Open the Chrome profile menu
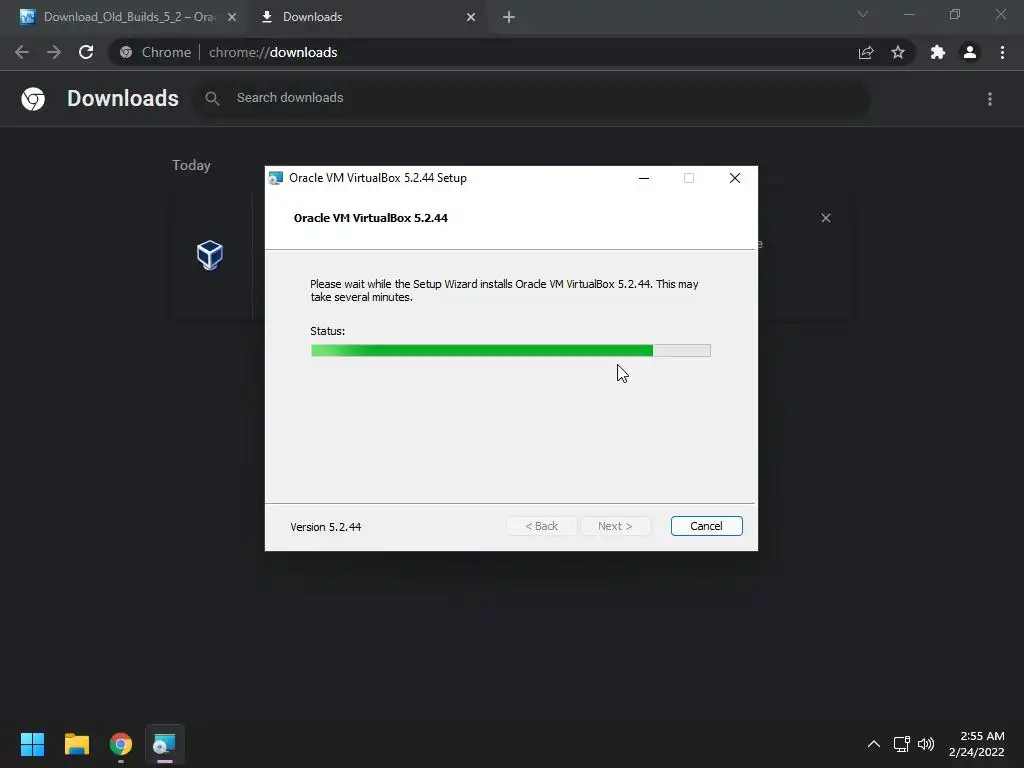This screenshot has width=1024, height=768. coord(970,52)
